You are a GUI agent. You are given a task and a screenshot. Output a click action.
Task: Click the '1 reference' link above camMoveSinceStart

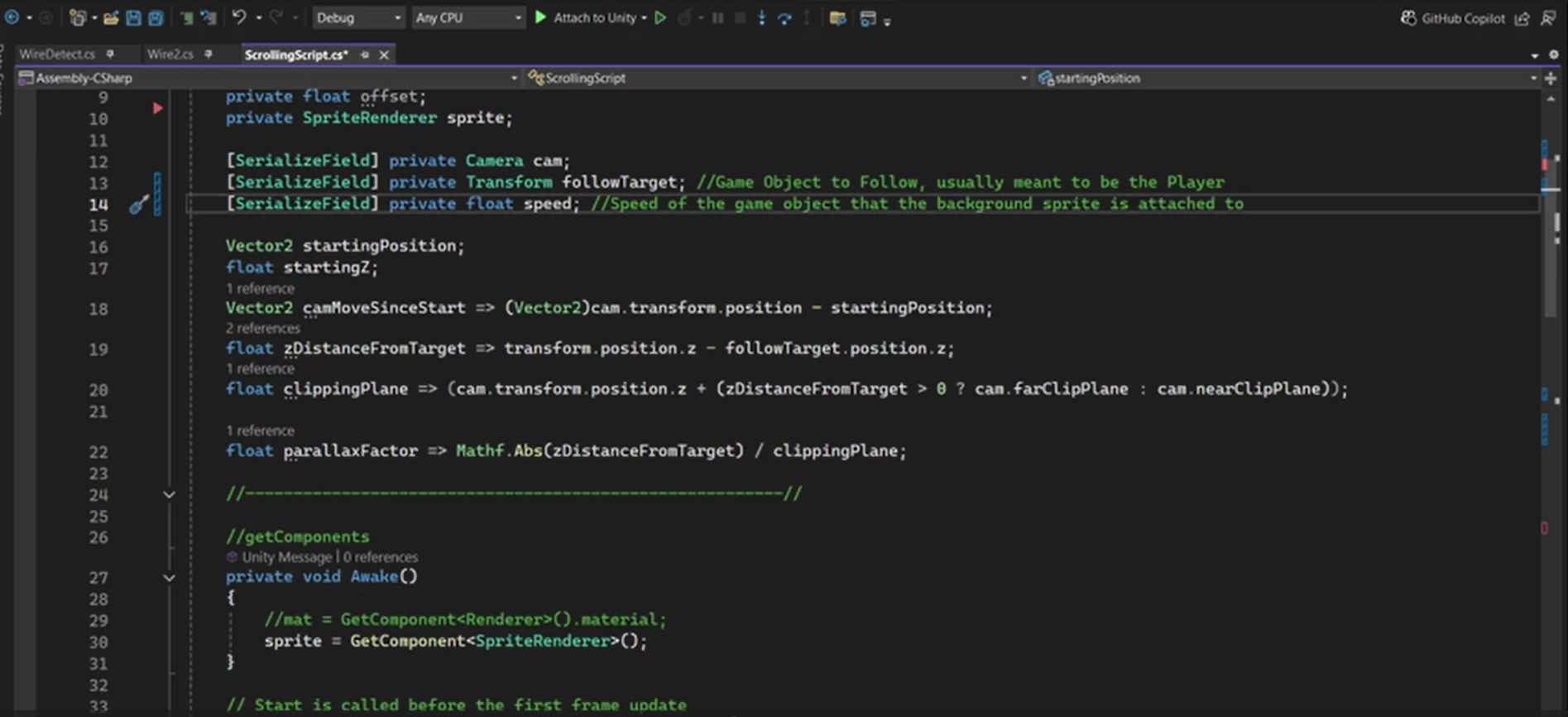[x=260, y=289]
